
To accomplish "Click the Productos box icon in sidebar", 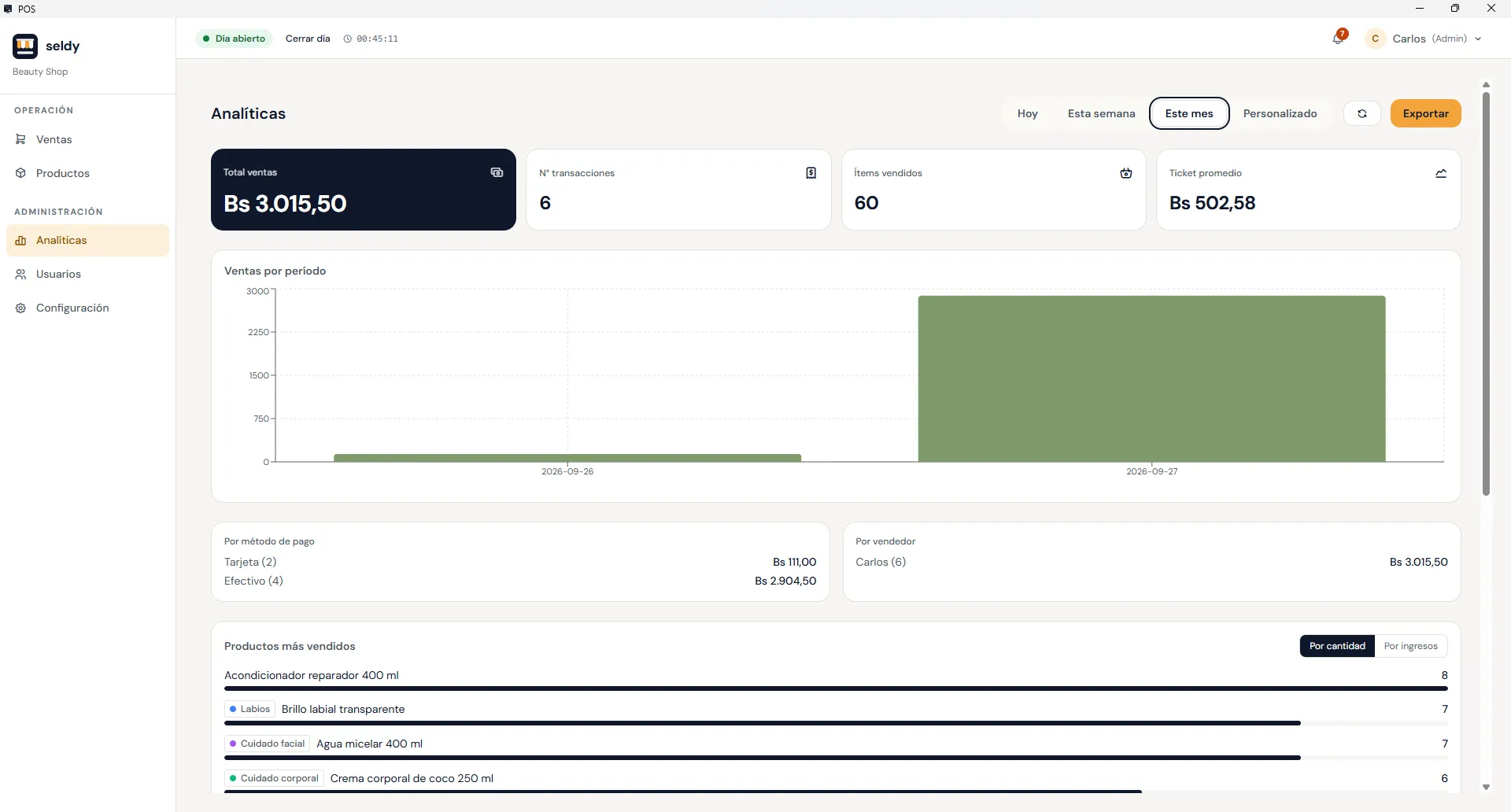I will point(20,173).
